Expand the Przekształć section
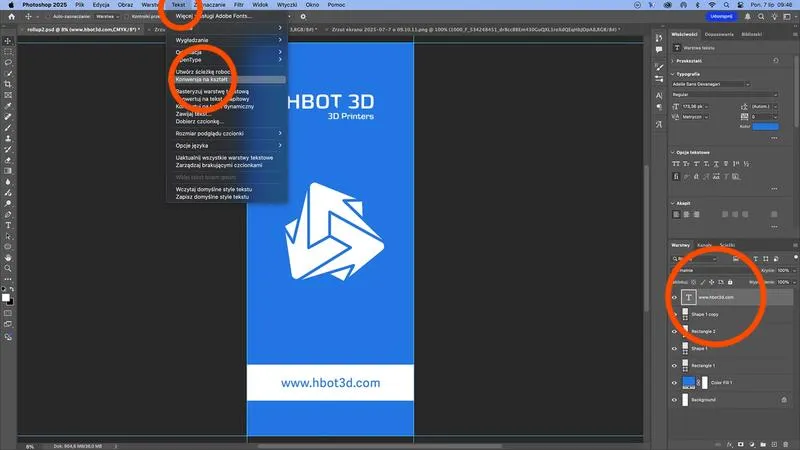 pos(673,61)
